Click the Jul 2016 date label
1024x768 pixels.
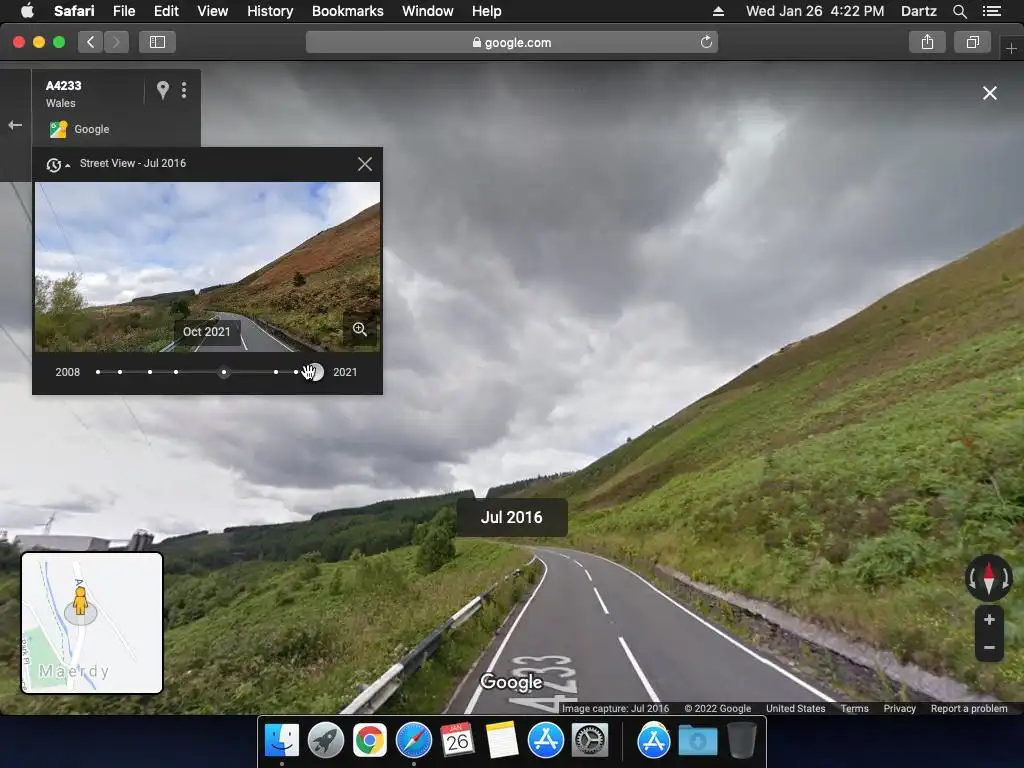[x=511, y=517]
